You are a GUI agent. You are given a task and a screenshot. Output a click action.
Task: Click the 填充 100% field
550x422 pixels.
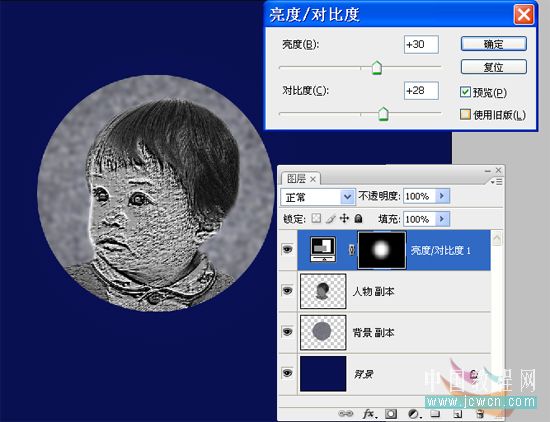point(420,219)
